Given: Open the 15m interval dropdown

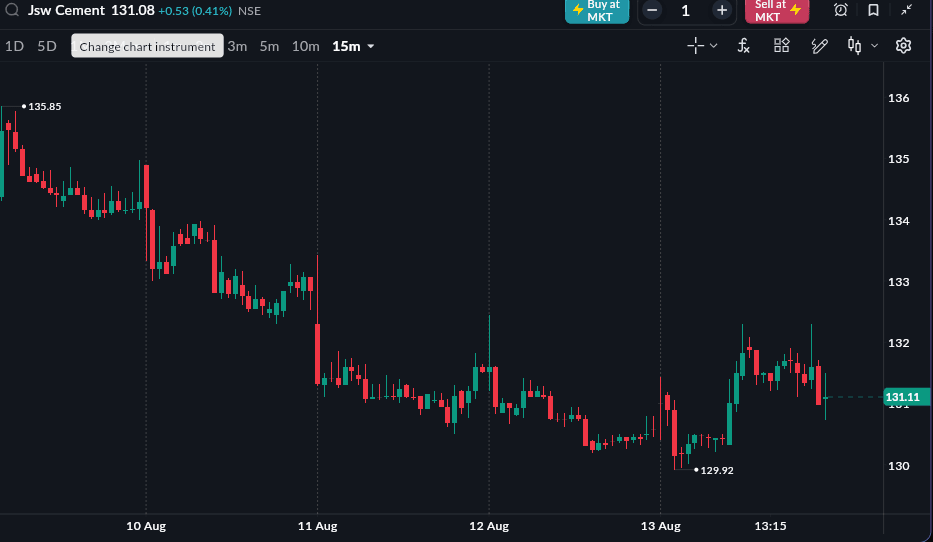Looking at the screenshot, I should pyautogui.click(x=353, y=46).
